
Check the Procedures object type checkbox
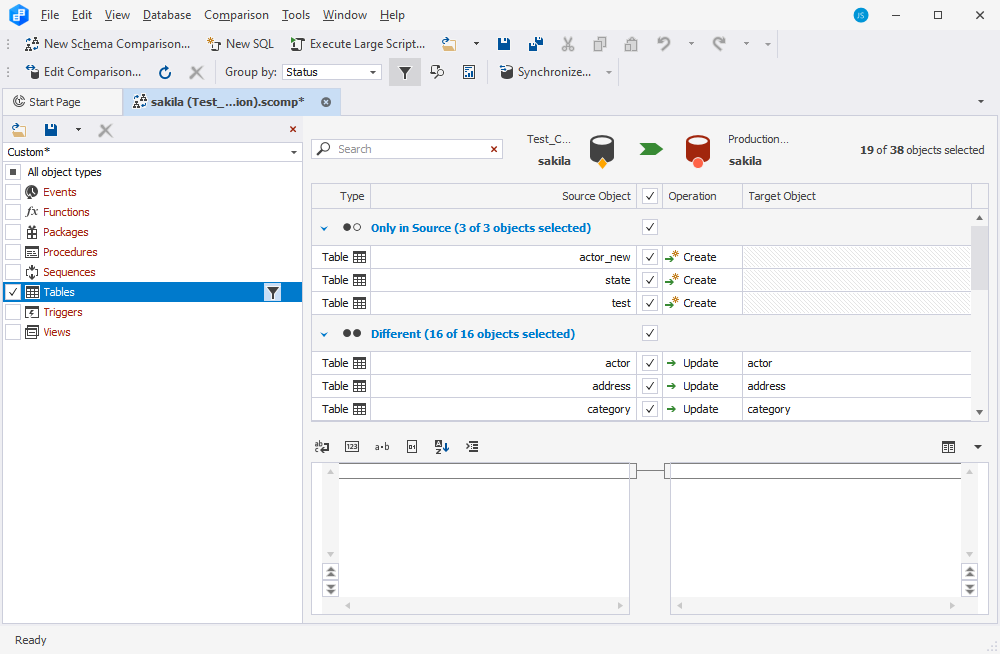pos(13,252)
